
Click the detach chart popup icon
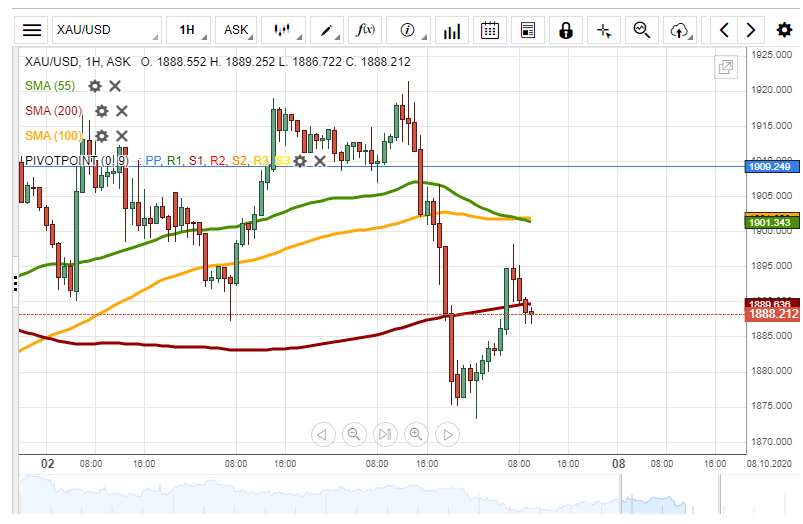click(x=726, y=67)
